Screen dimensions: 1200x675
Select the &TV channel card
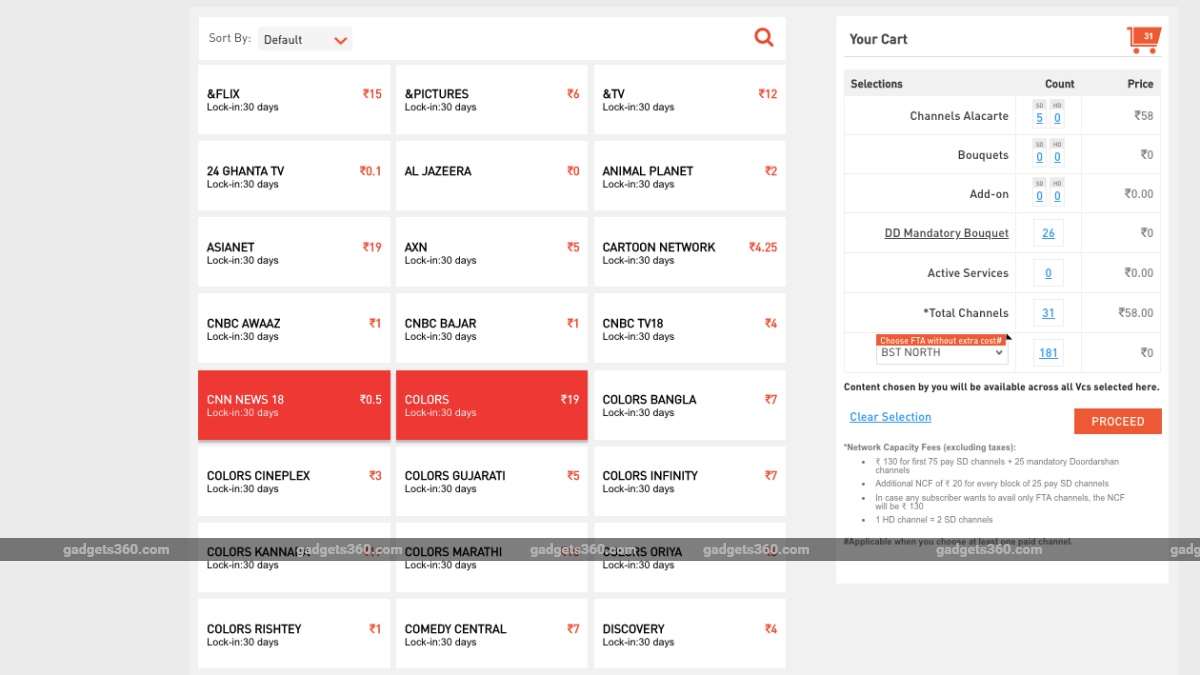coord(690,100)
